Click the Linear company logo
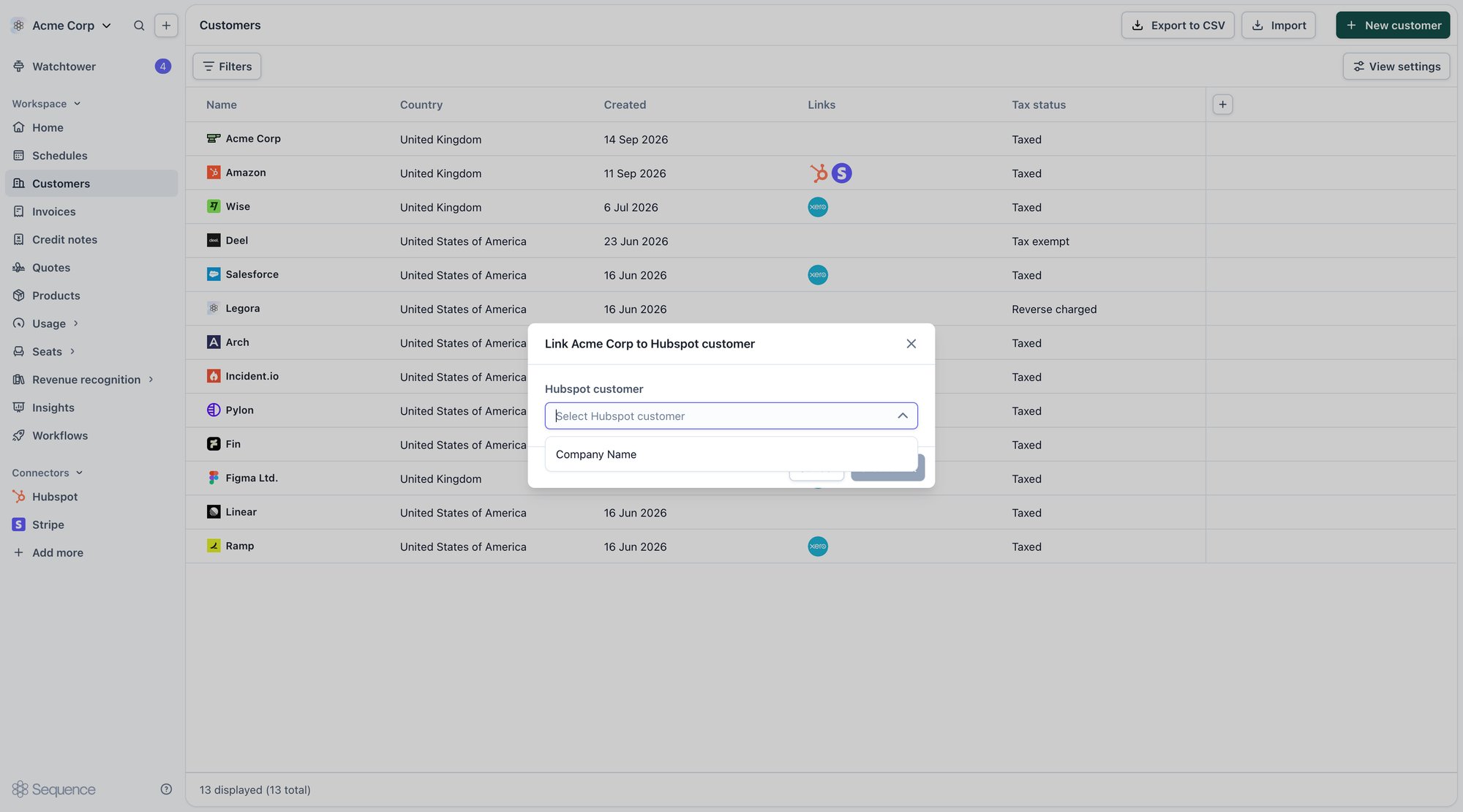 click(x=214, y=512)
